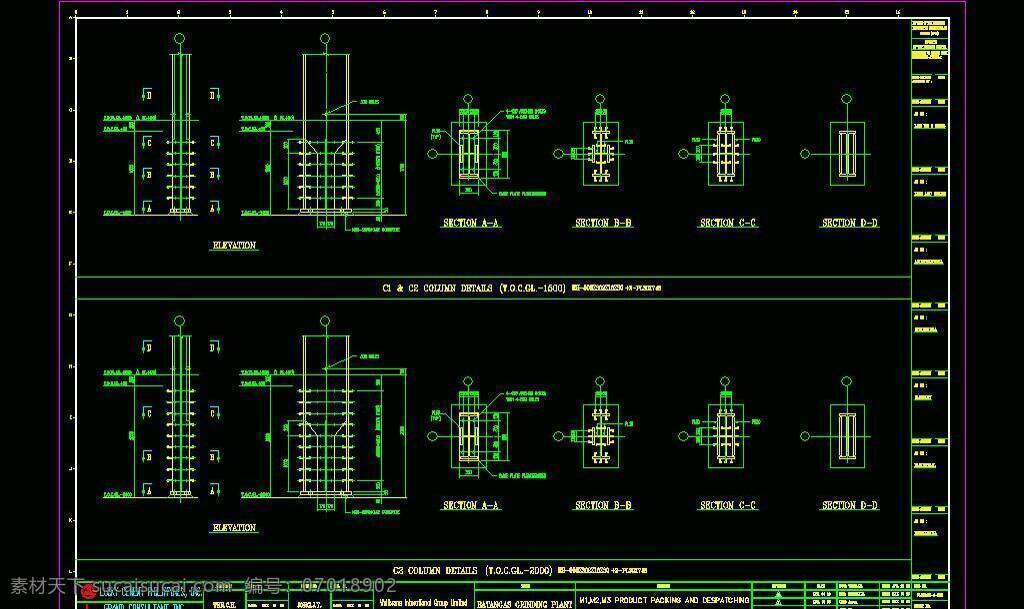Select SECTION D-D label in C1 & C2 details
Image resolution: width=1024 pixels, height=609 pixels.
[850, 223]
